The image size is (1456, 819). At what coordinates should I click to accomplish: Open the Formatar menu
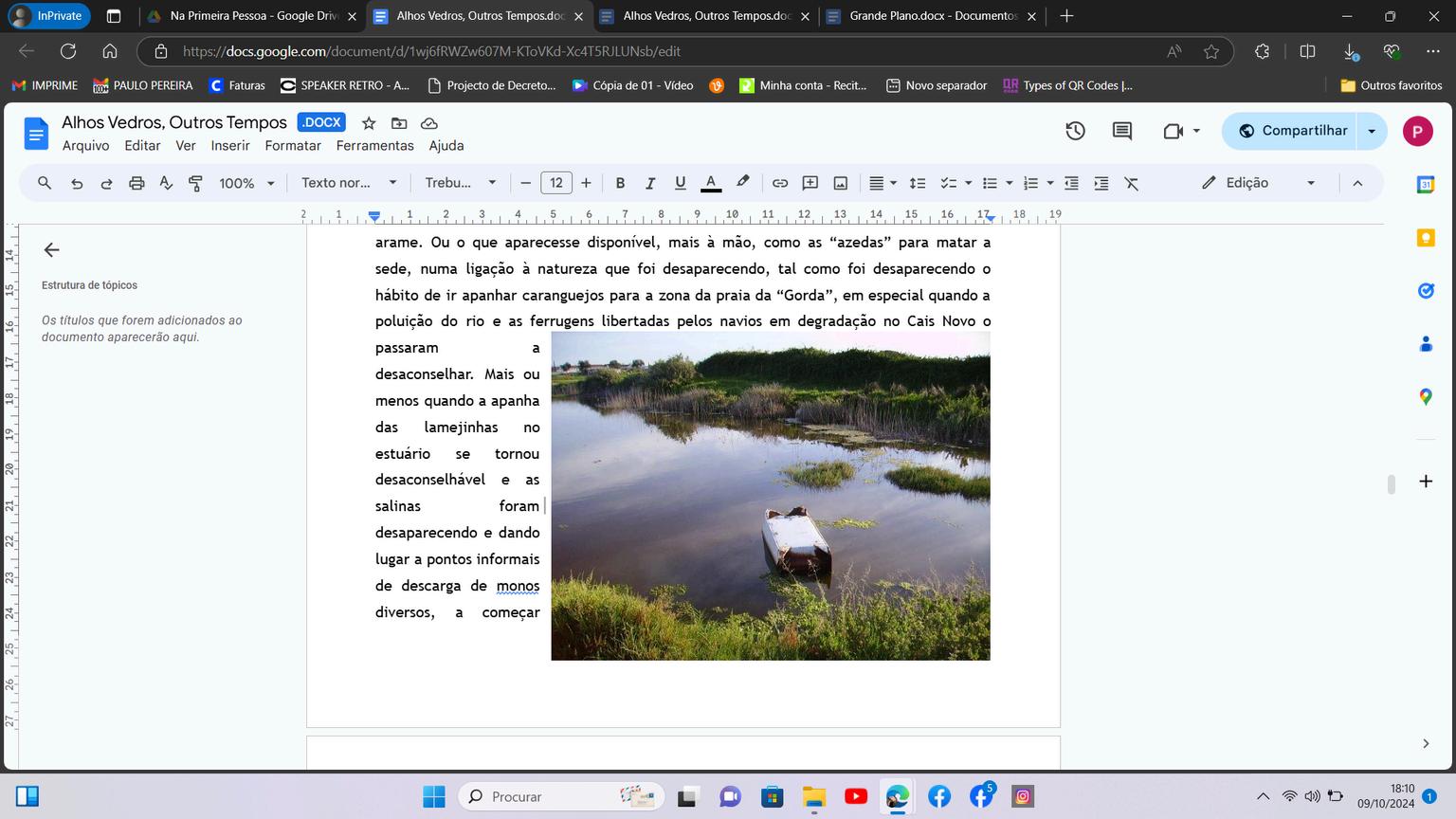(293, 146)
